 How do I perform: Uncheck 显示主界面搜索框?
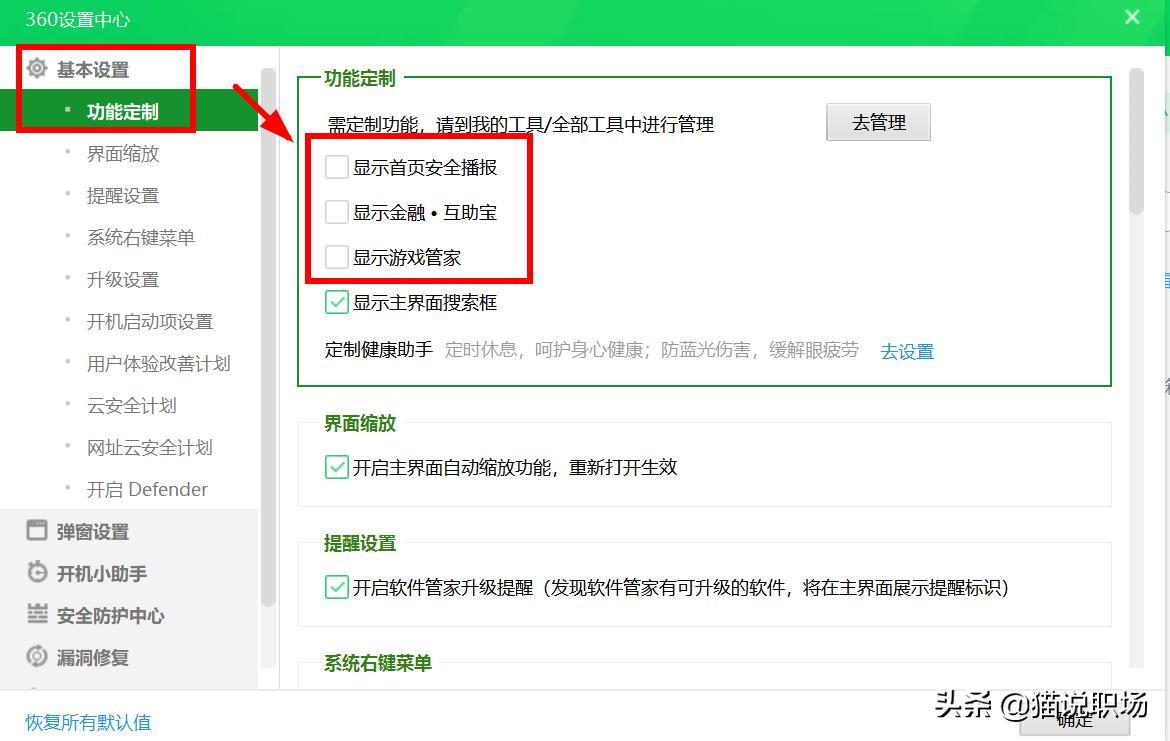(x=336, y=302)
